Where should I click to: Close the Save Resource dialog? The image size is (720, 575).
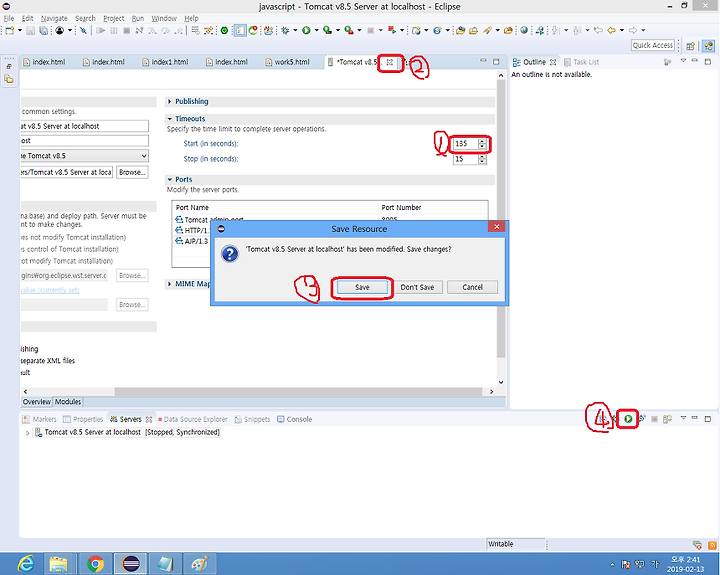tap(496, 226)
